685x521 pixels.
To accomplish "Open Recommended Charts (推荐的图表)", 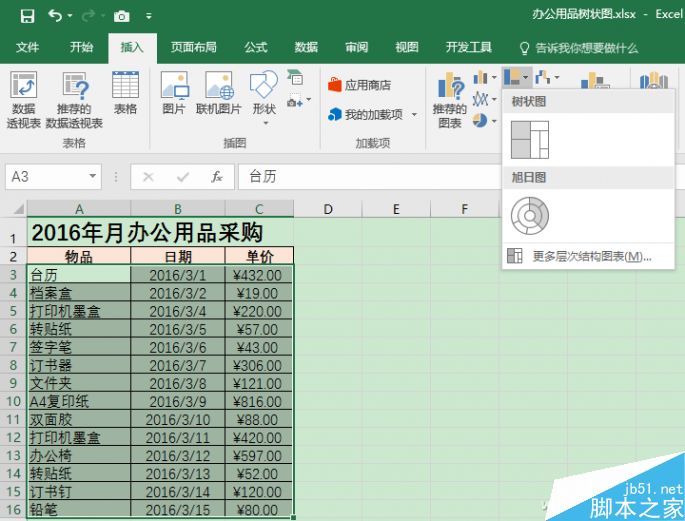I will pyautogui.click(x=449, y=100).
